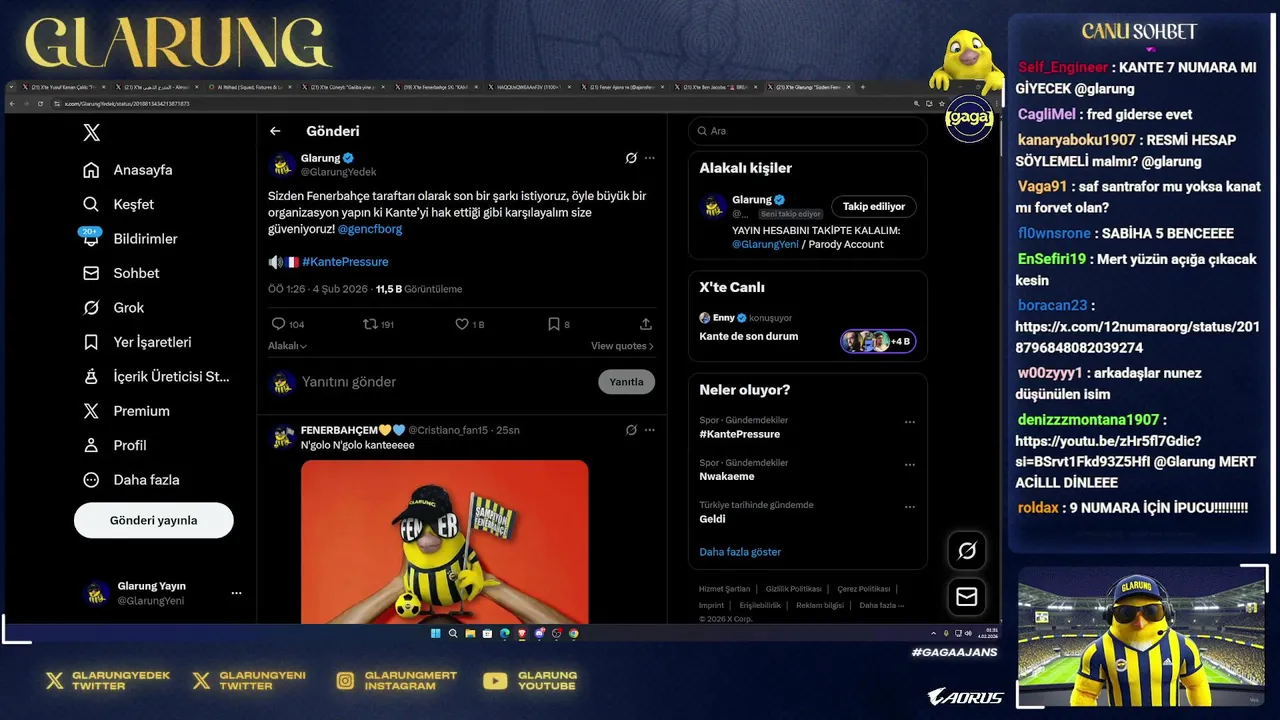Open Grok from the sidebar
This screenshot has width=1280, height=720.
[x=114, y=307]
